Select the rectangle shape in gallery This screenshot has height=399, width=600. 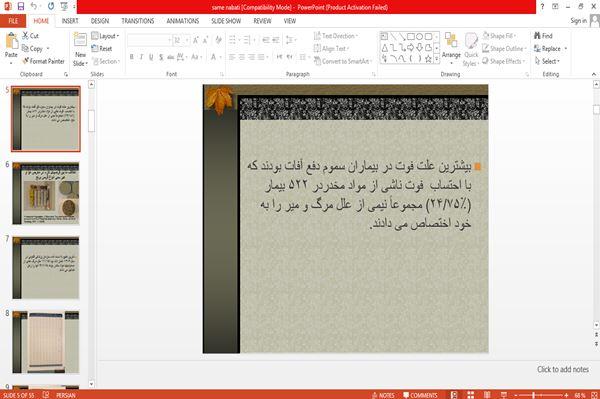pos(411,36)
